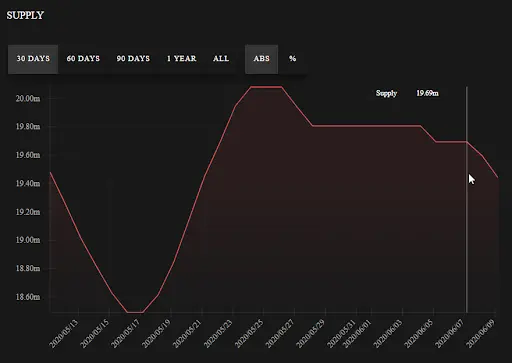The height and width of the screenshot is (363, 512).
Task: Switch to the % display mode
Action: click(292, 59)
